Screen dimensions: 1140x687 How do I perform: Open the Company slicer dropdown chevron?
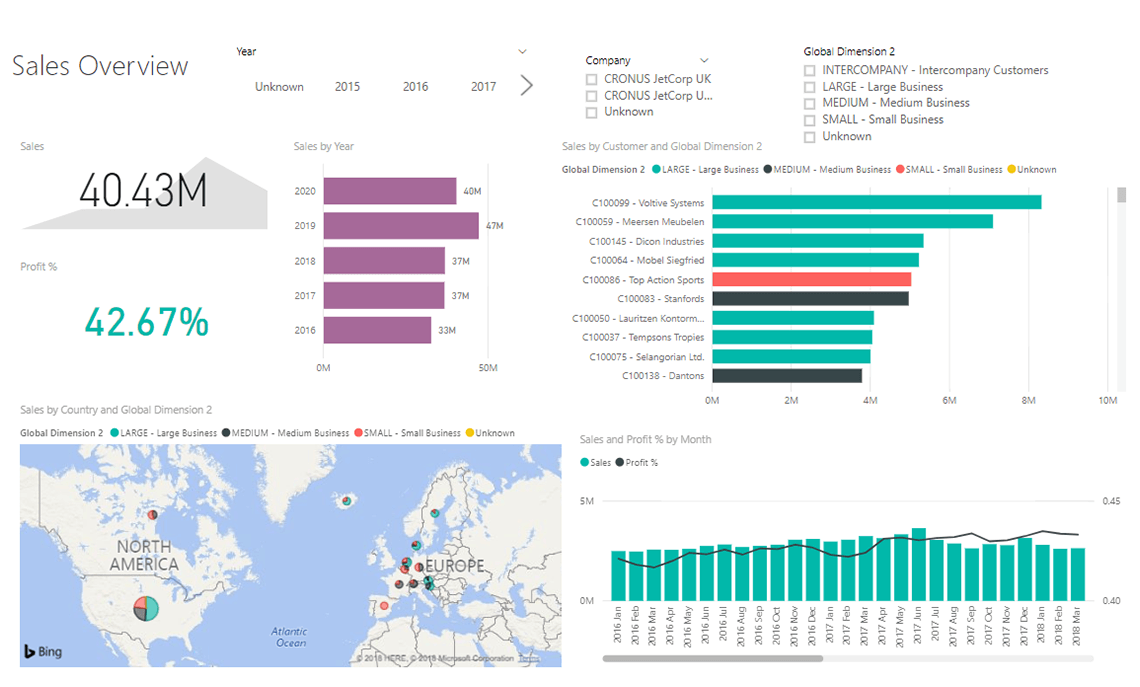[704, 60]
